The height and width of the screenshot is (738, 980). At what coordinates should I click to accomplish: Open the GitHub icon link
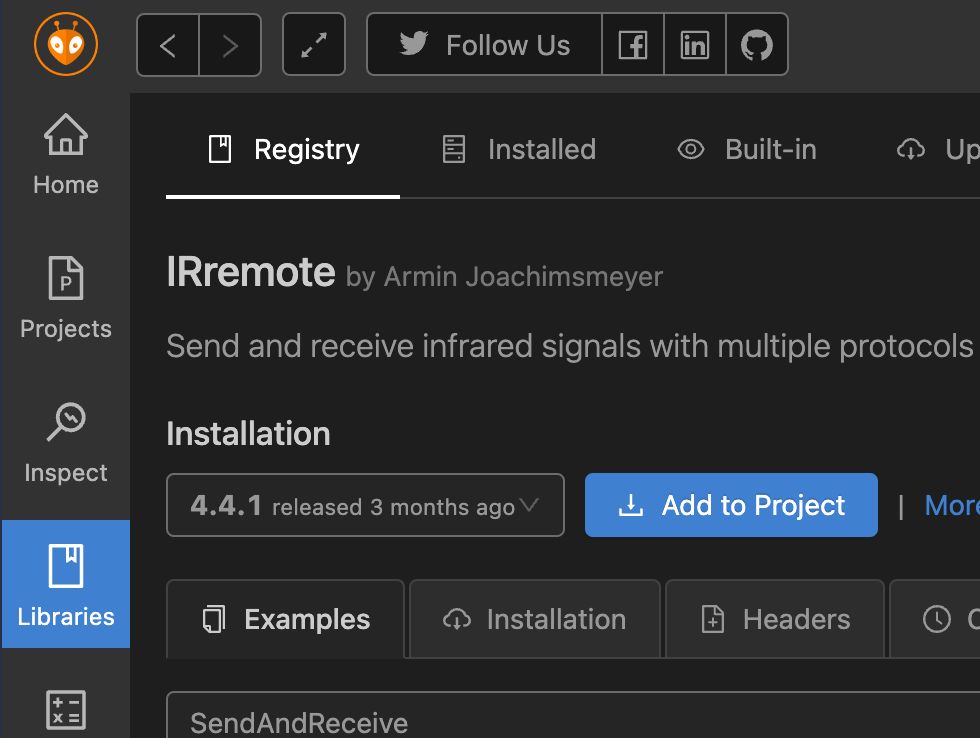click(x=757, y=44)
